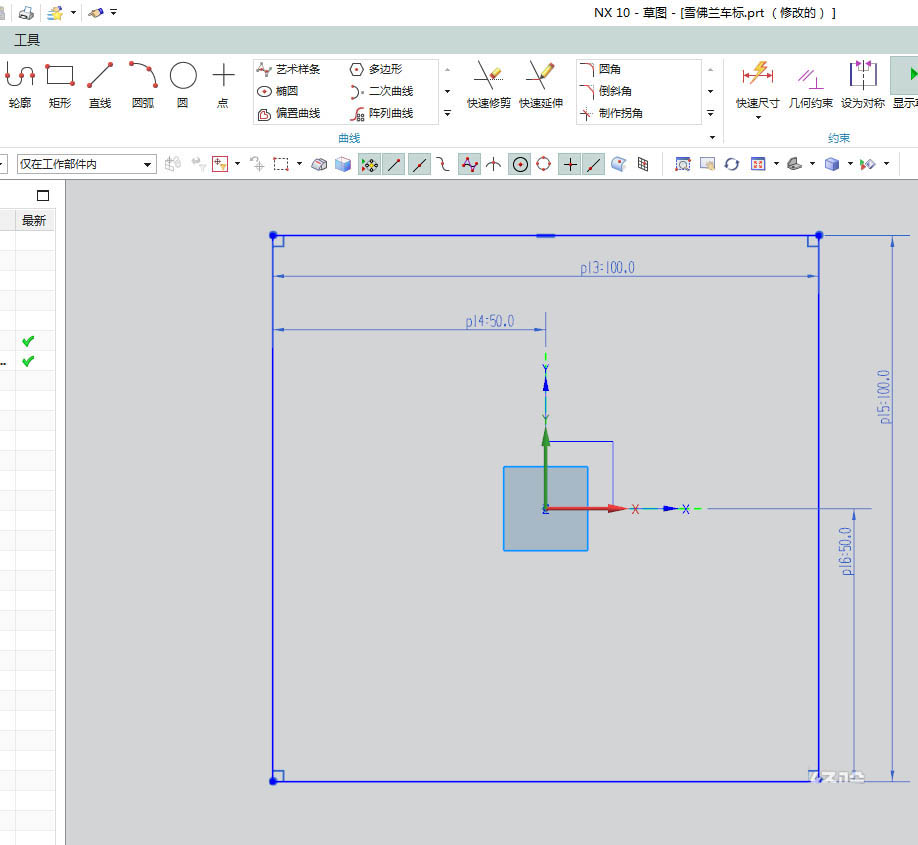
Task: Select the 矩形 rectangle tool
Action: coord(60,85)
